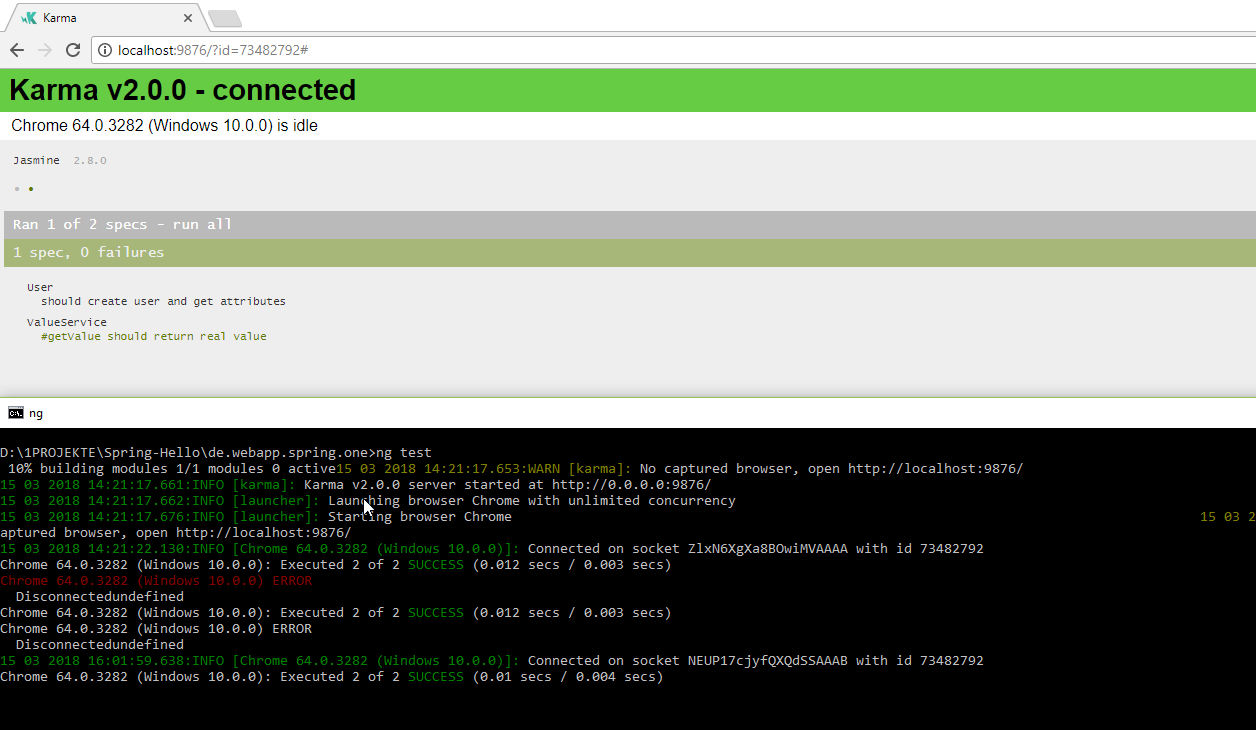This screenshot has height=730, width=1256.
Task: Select the ValueService suite link
Action: point(66,322)
